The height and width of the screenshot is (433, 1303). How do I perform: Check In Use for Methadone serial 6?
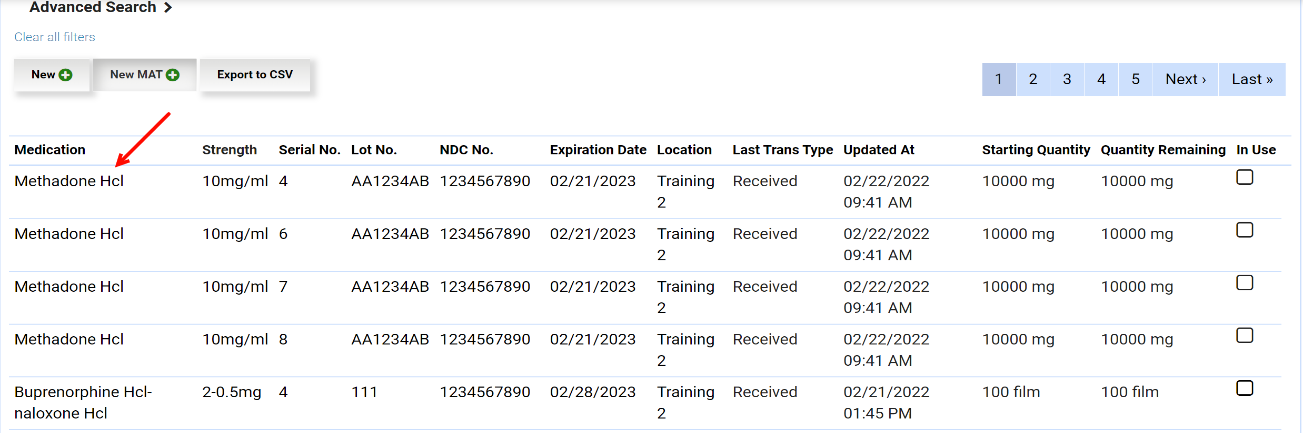pos(1245,230)
